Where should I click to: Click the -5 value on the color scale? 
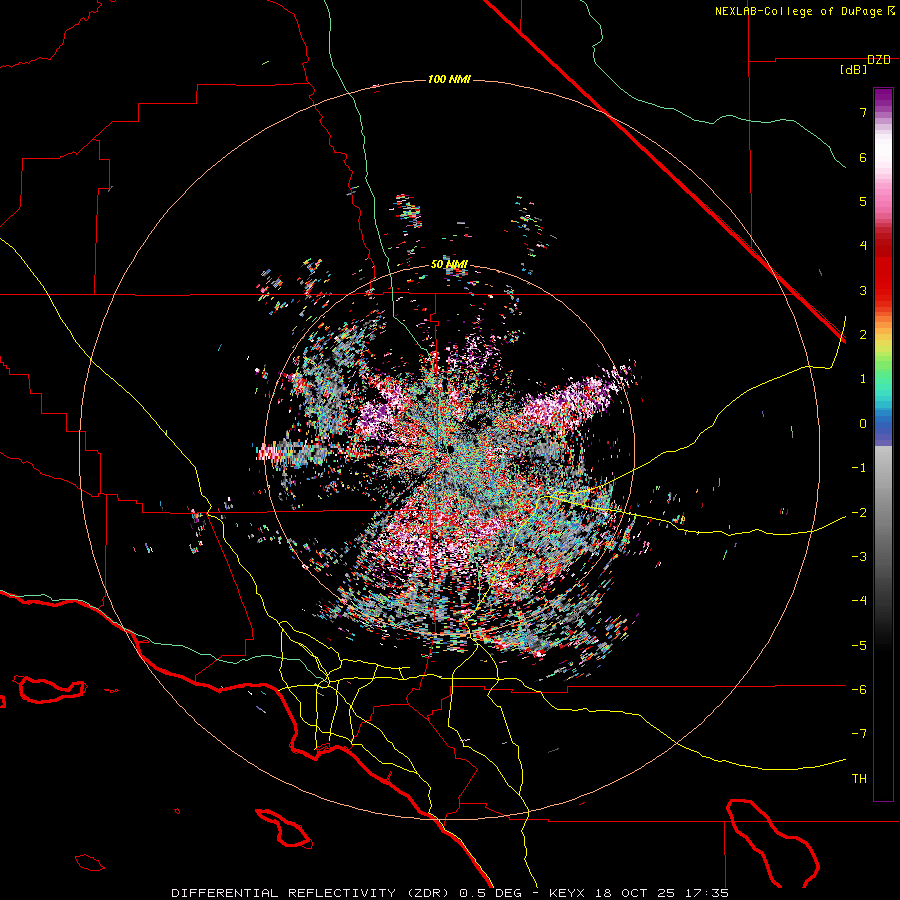point(859,645)
